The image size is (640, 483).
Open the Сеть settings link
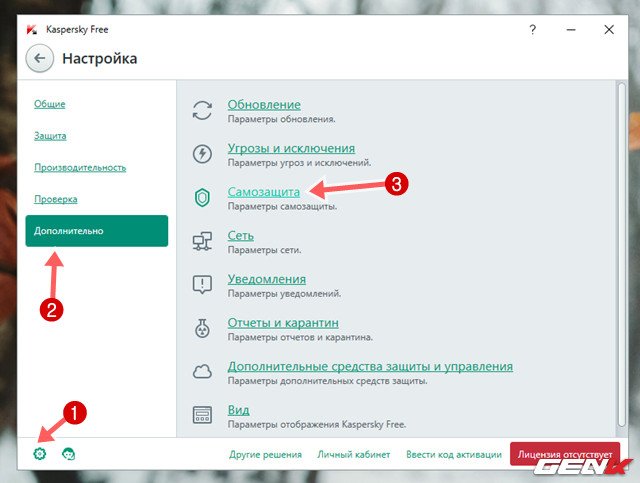[x=240, y=236]
